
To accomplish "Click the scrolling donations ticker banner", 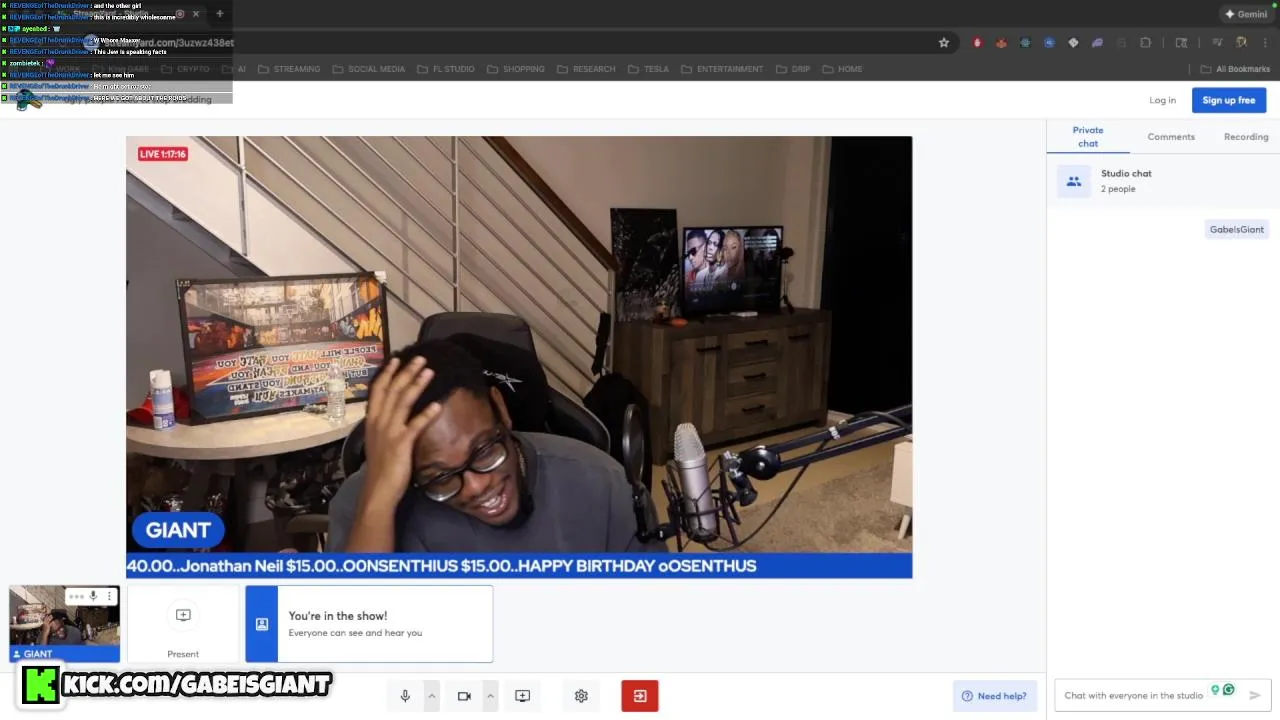I will click(519, 566).
